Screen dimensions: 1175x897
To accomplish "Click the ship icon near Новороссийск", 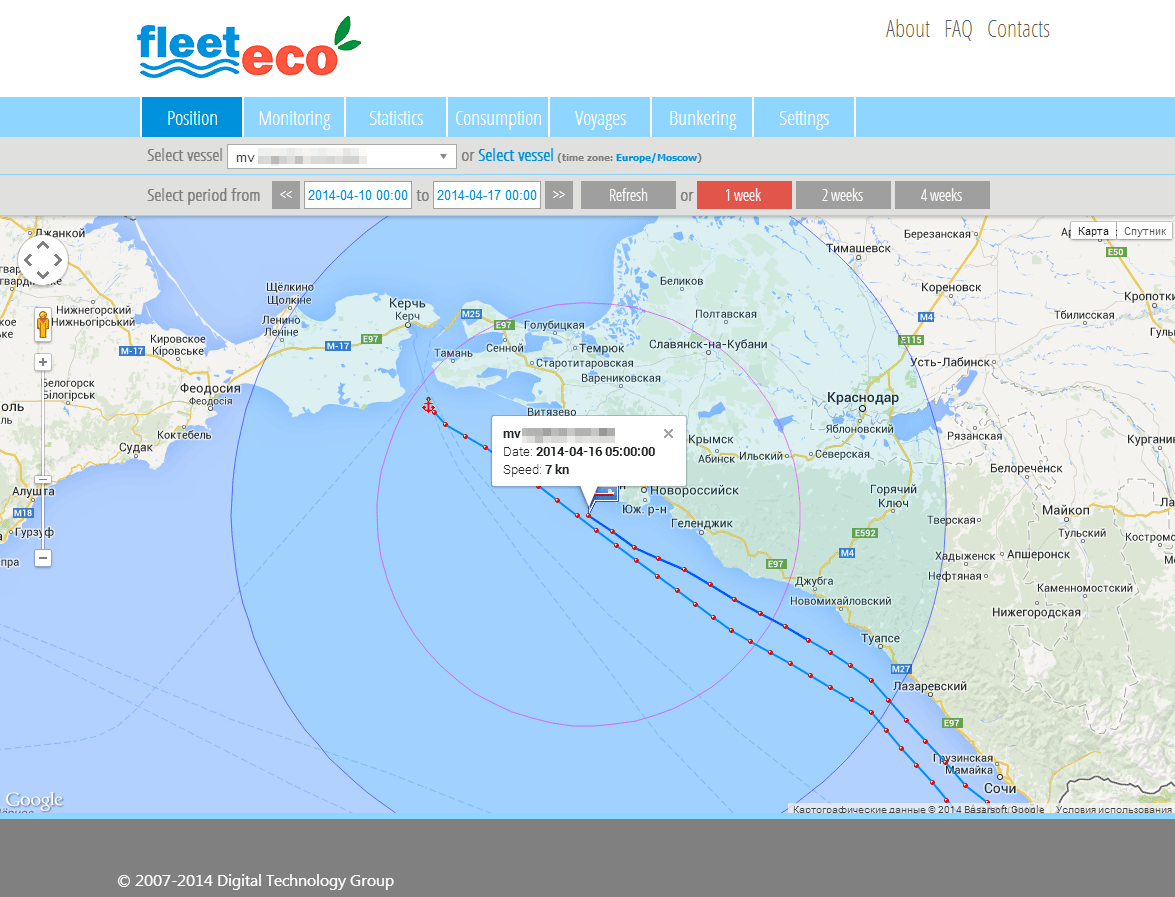I will (x=605, y=492).
